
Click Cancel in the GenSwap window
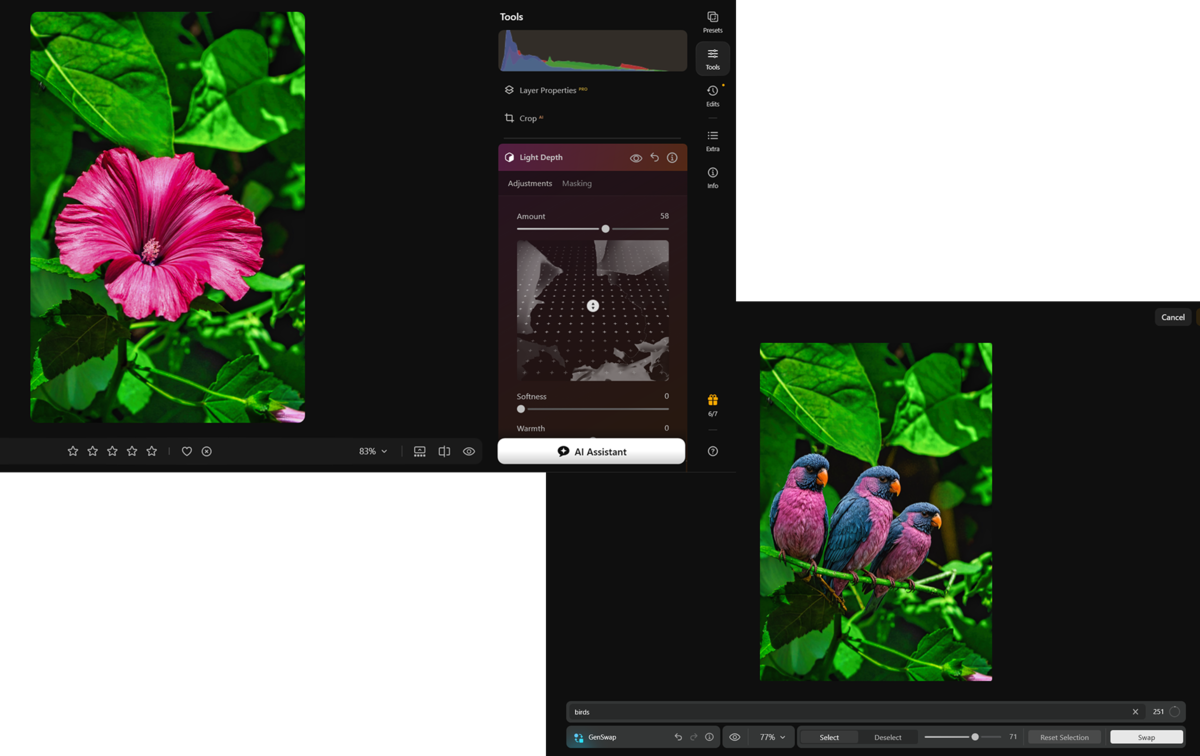coord(1173,317)
